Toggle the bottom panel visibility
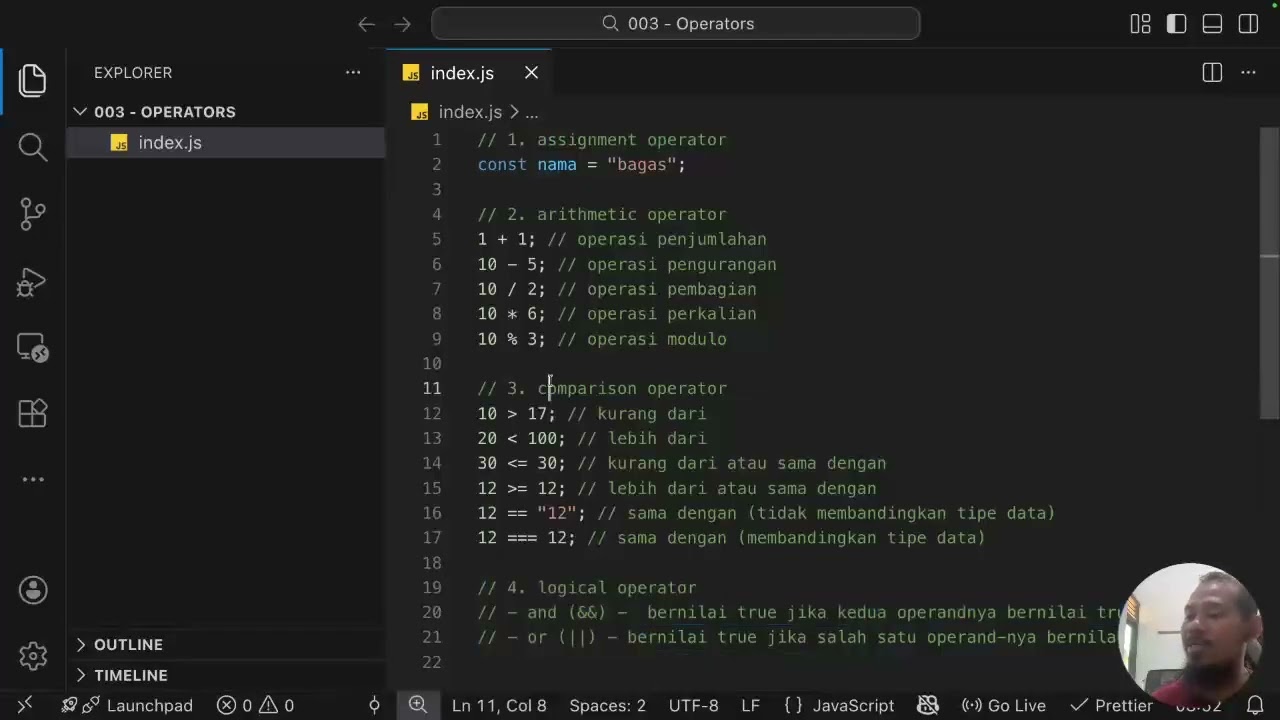This screenshot has width=1280, height=720. (x=1212, y=24)
